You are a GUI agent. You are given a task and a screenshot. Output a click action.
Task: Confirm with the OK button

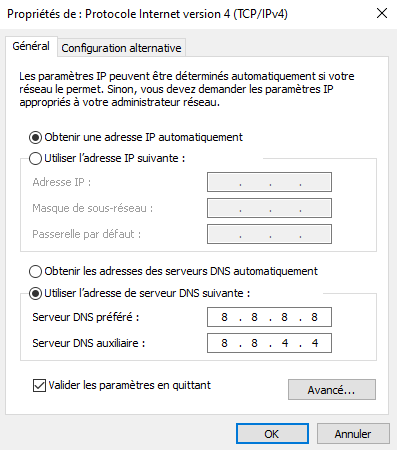[272, 434]
